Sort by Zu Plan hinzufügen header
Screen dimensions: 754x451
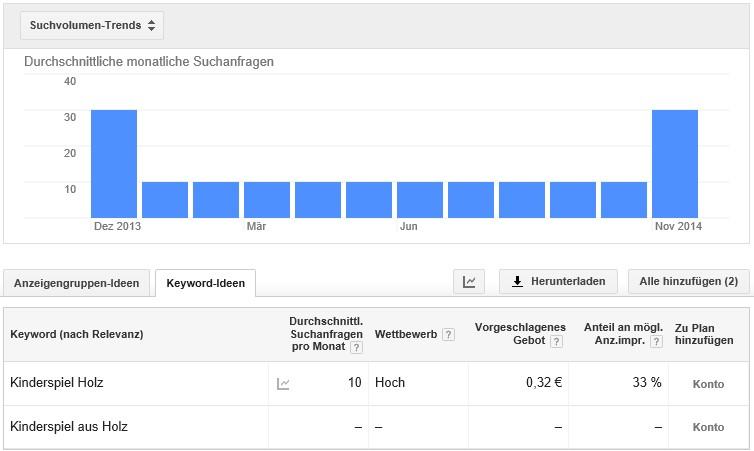tap(704, 334)
